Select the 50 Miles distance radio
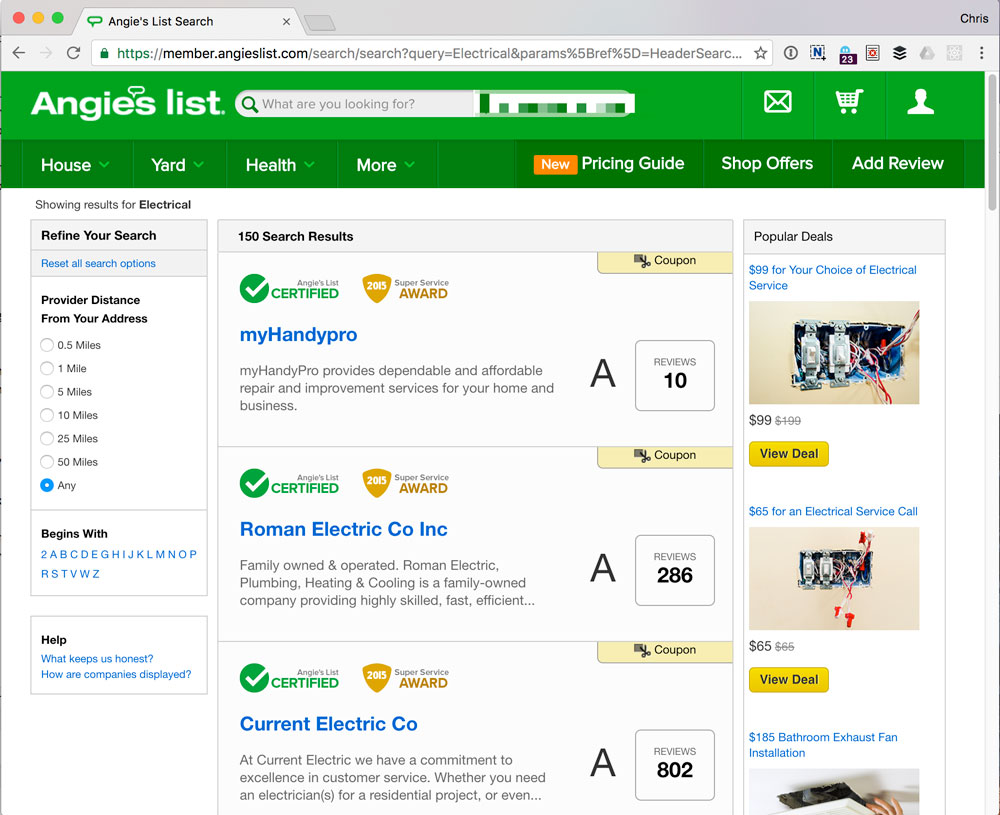Image resolution: width=1000 pixels, height=815 pixels. click(47, 462)
